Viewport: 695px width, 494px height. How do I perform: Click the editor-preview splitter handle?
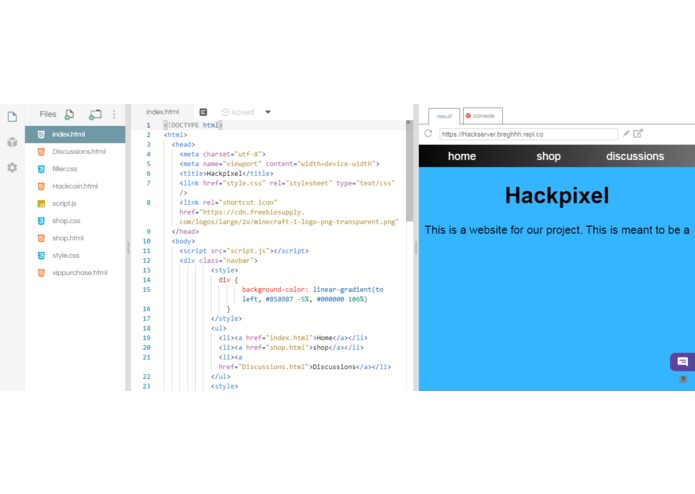point(416,248)
